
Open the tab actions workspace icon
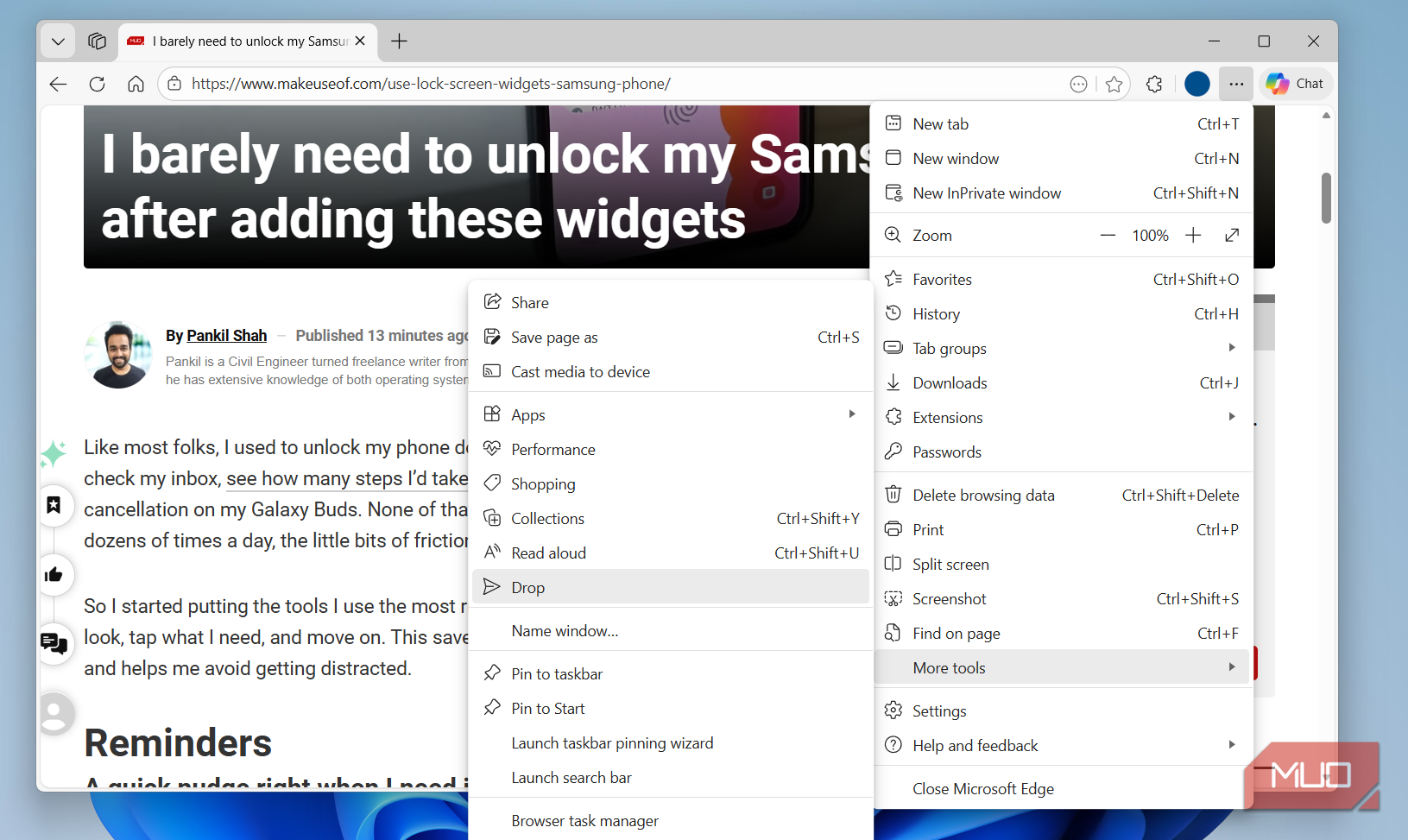click(x=97, y=41)
